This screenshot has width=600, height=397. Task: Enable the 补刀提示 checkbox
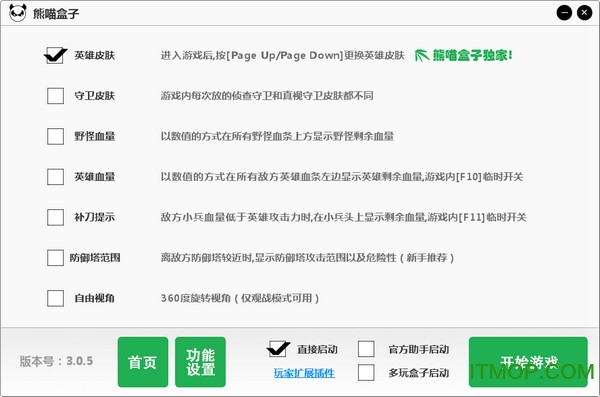coord(55,217)
